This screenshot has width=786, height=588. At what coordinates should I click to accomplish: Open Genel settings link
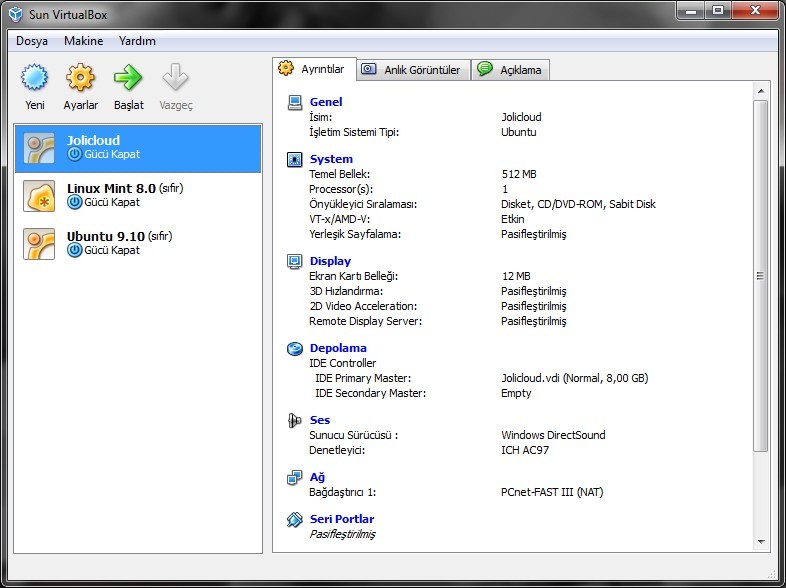326,102
